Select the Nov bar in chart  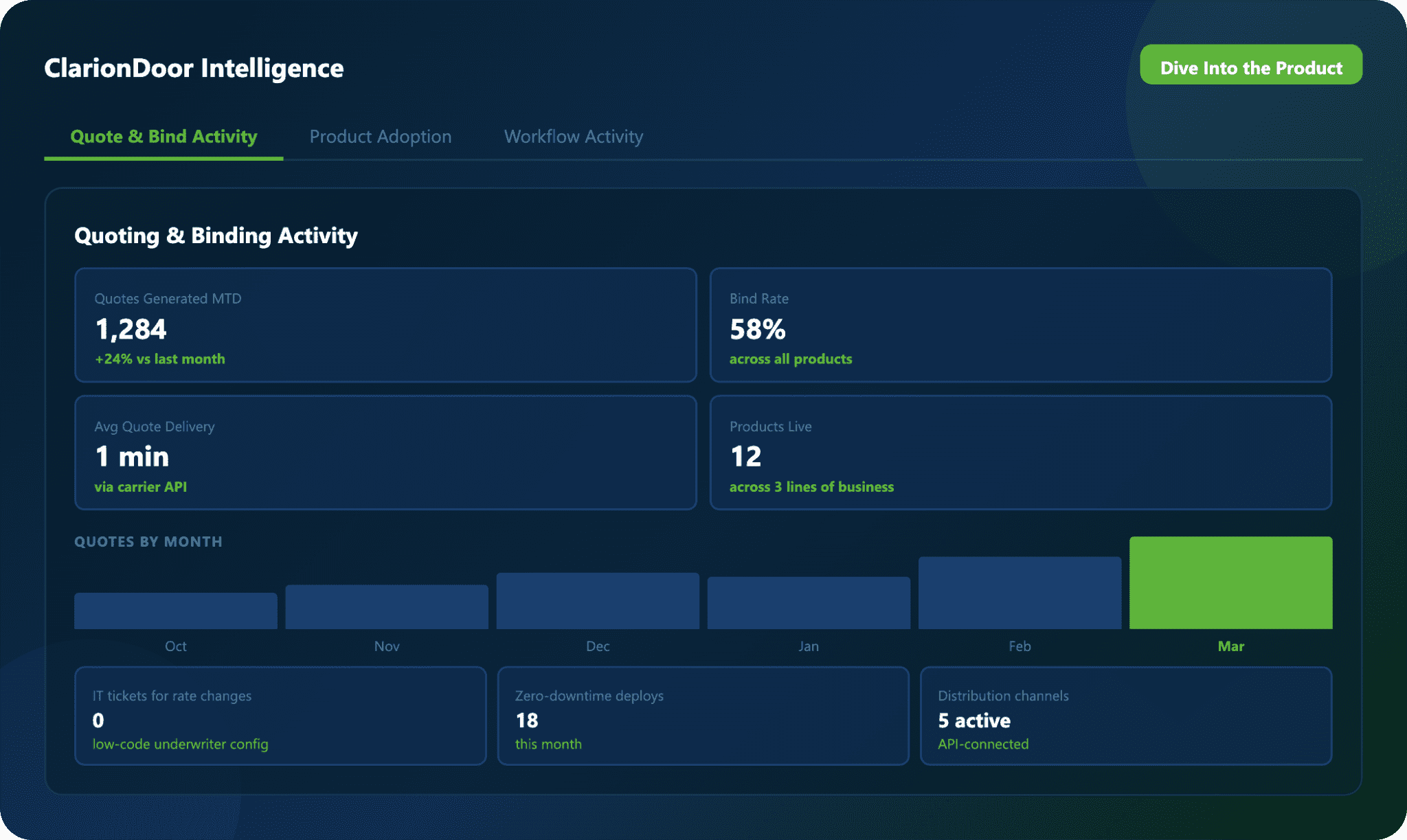tap(387, 607)
